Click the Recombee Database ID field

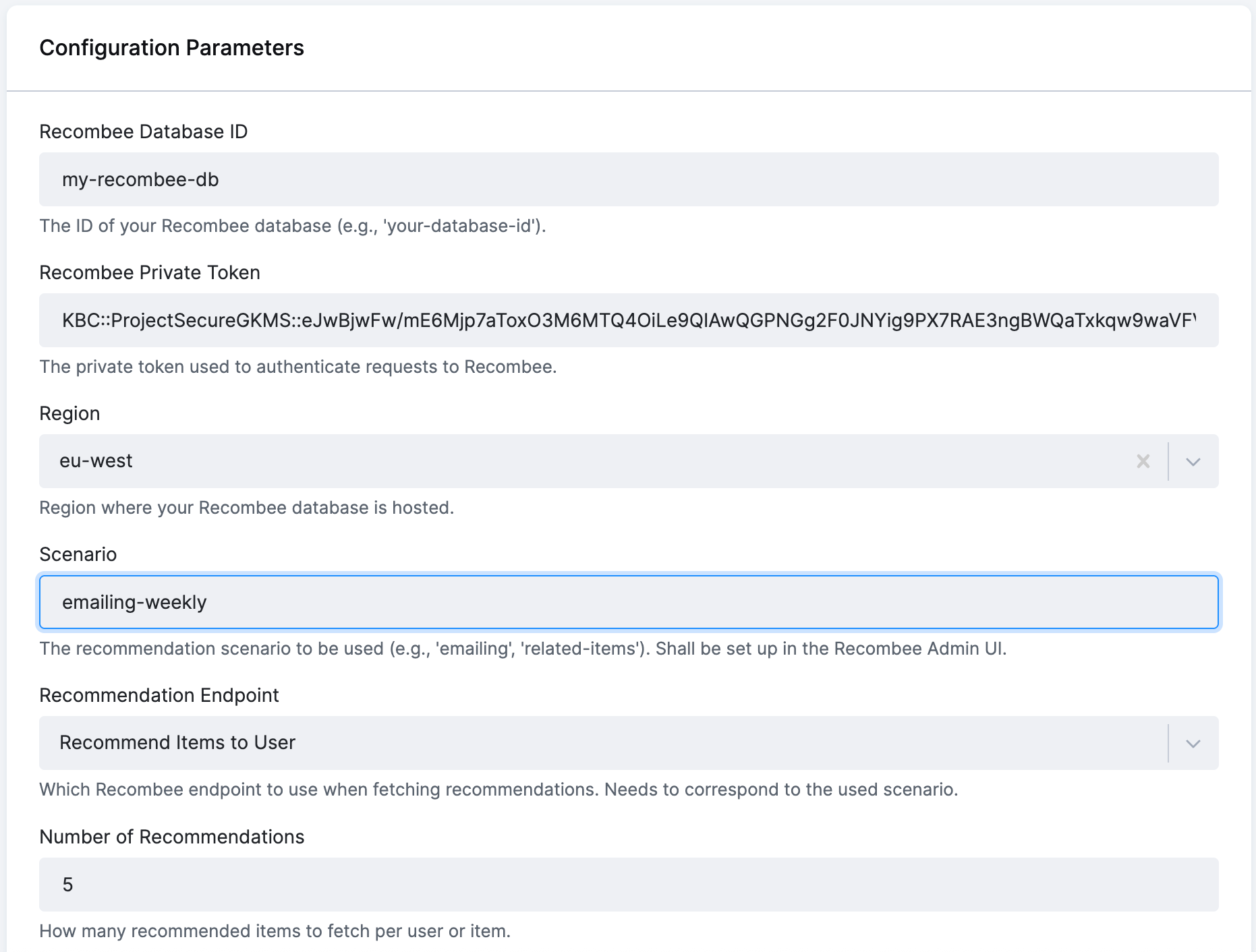[629, 179]
